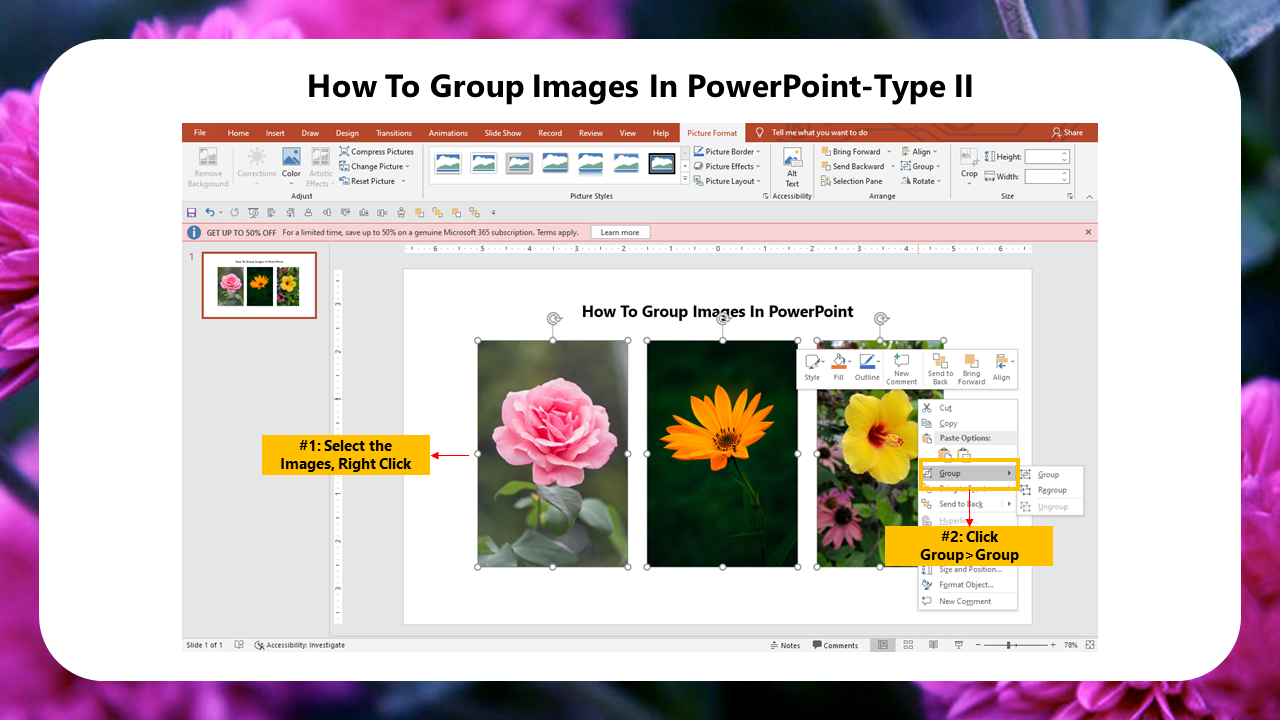The width and height of the screenshot is (1280, 720).
Task: Open the Change Picture dropdown
Action: click(x=375, y=166)
